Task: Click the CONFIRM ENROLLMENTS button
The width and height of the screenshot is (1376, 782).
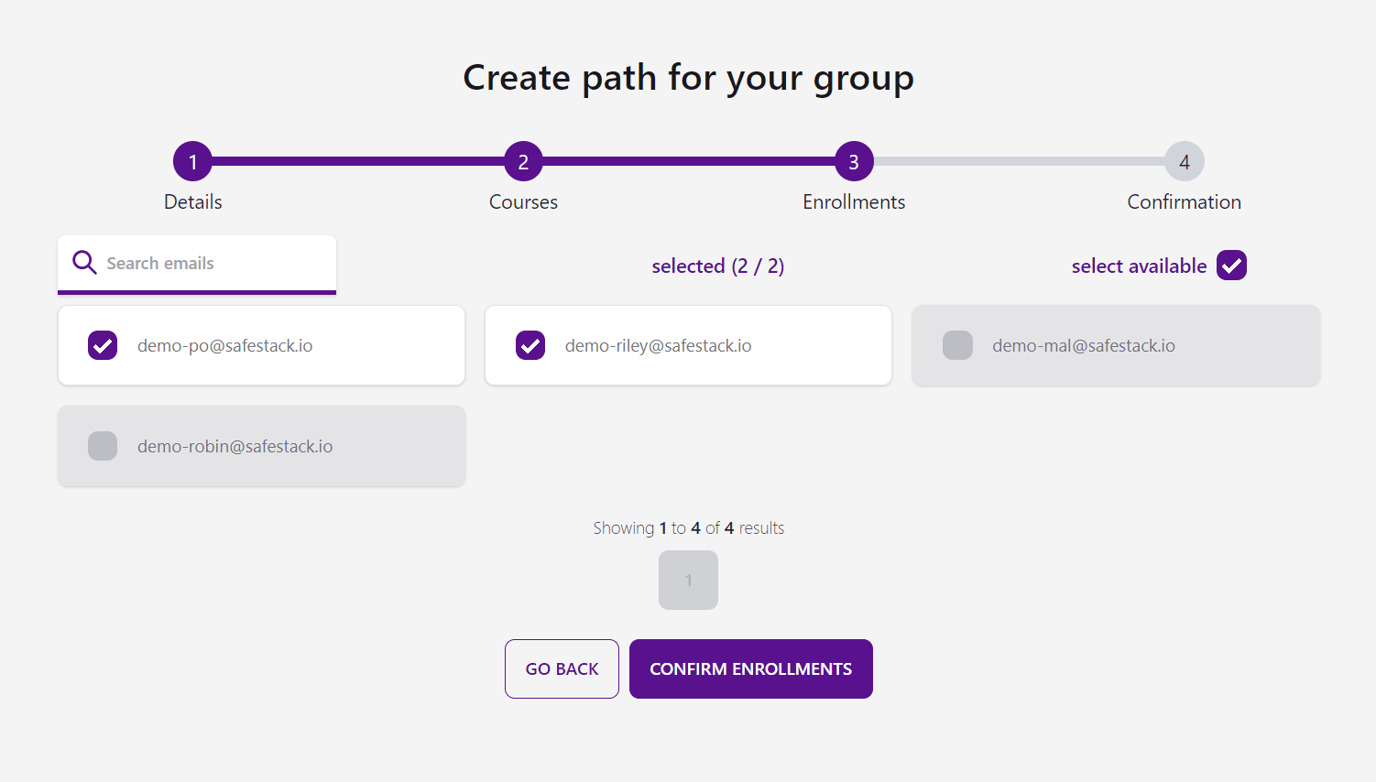Action: [750, 668]
